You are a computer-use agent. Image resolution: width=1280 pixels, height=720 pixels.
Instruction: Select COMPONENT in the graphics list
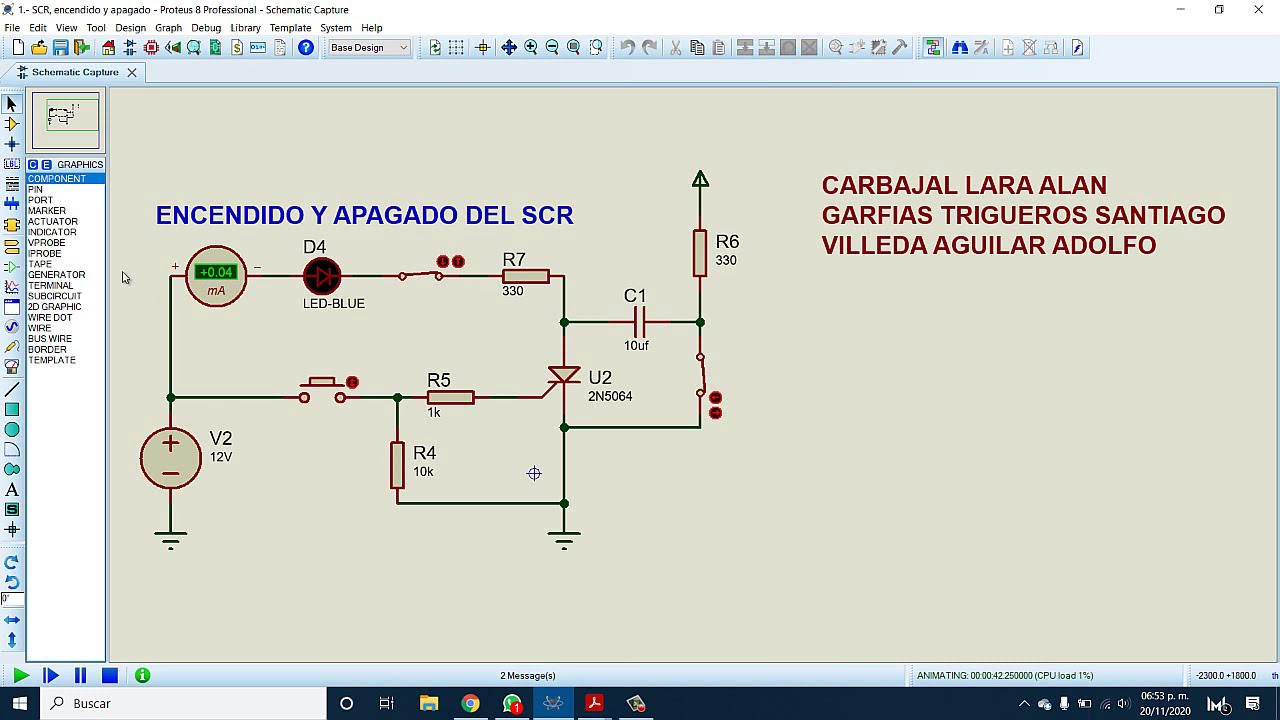[65, 179]
